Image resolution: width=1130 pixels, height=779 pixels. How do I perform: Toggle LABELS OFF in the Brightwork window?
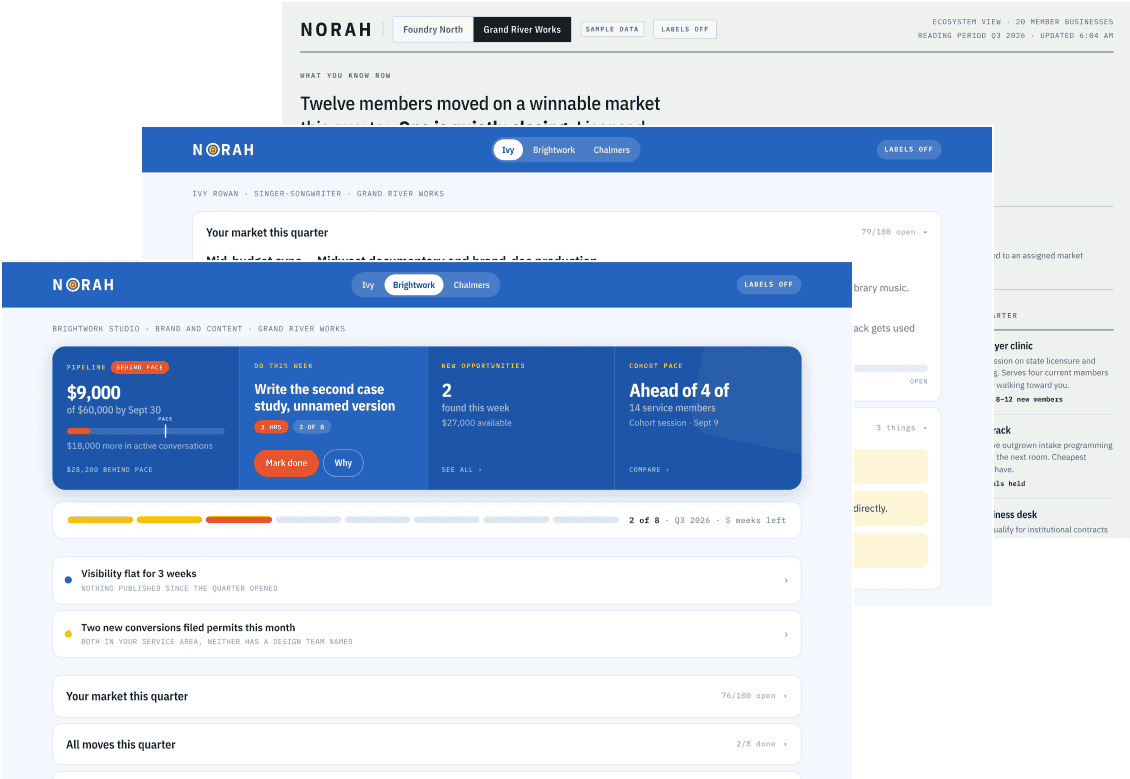pos(768,285)
